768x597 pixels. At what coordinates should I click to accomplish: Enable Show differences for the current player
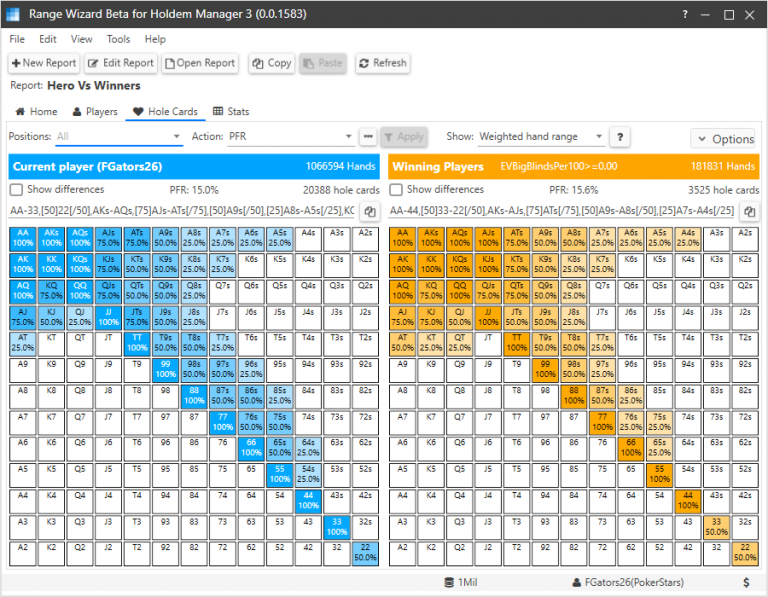pyautogui.click(x=16, y=190)
